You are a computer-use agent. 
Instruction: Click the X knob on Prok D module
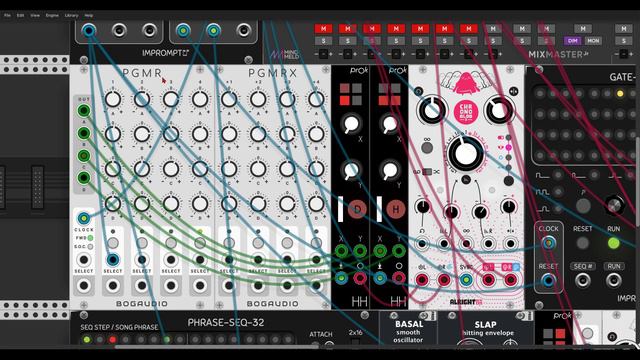351,124
